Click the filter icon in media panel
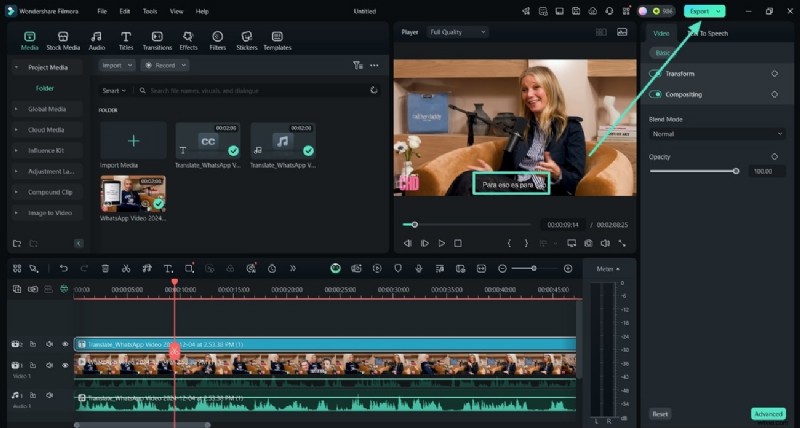 358,65
